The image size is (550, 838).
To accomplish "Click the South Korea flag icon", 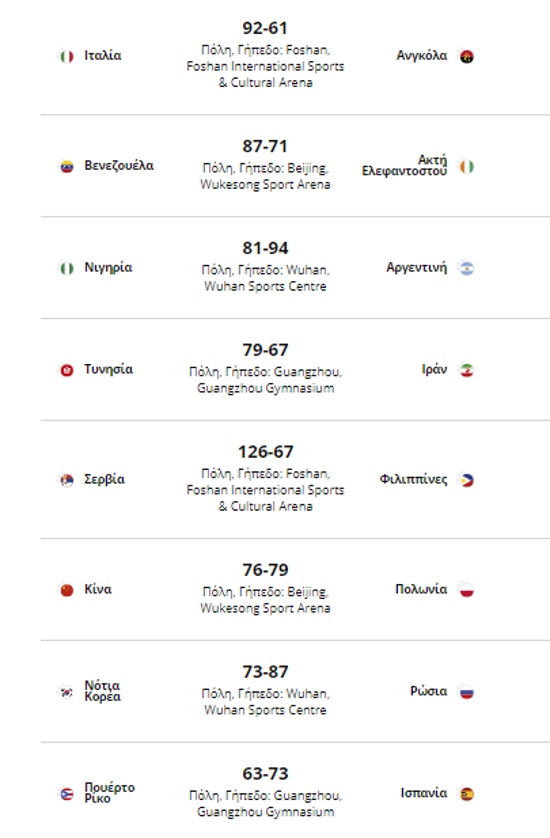I will [x=66, y=692].
